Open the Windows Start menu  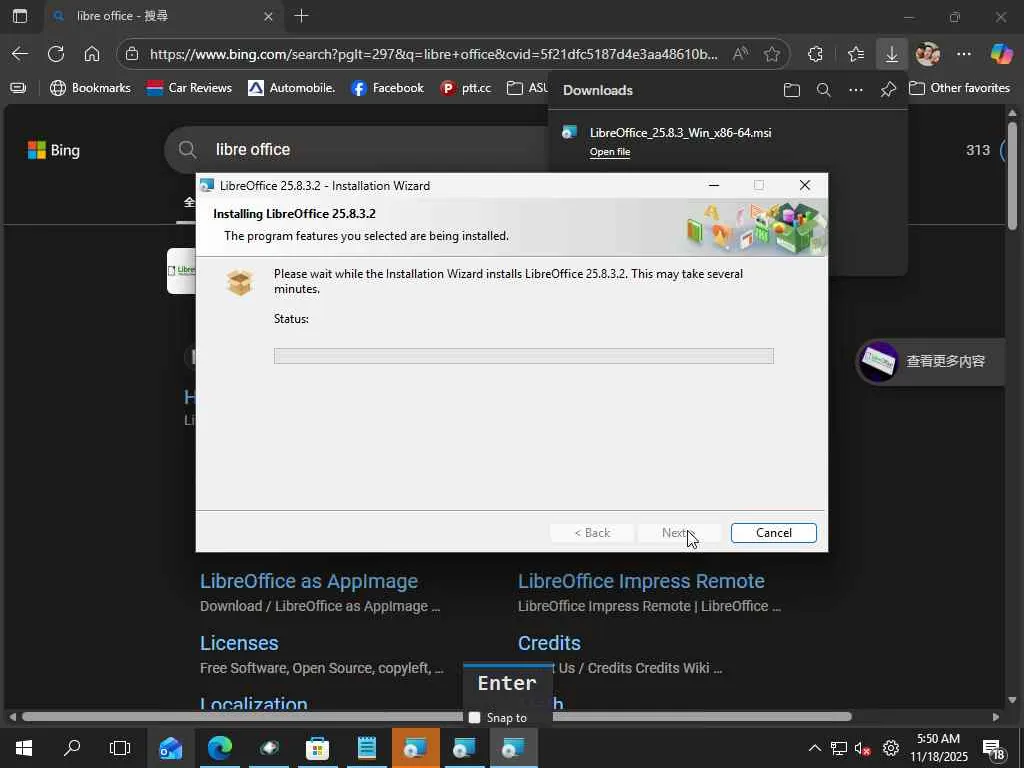pyautogui.click(x=24, y=748)
